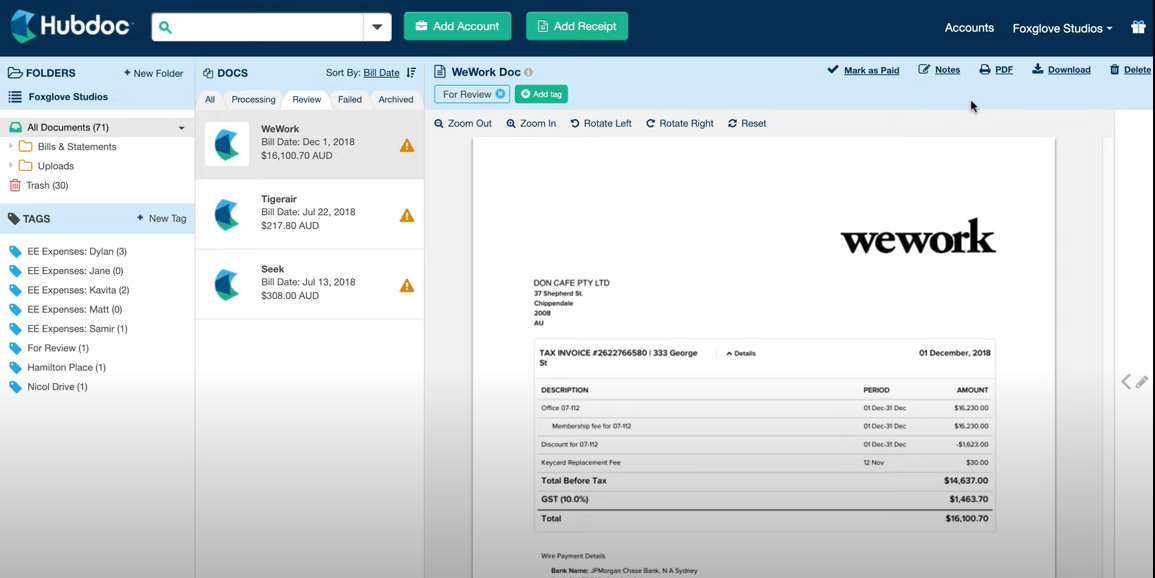The height and width of the screenshot is (578, 1155).
Task: Open the Foxglove Studios account menu
Action: point(1062,28)
